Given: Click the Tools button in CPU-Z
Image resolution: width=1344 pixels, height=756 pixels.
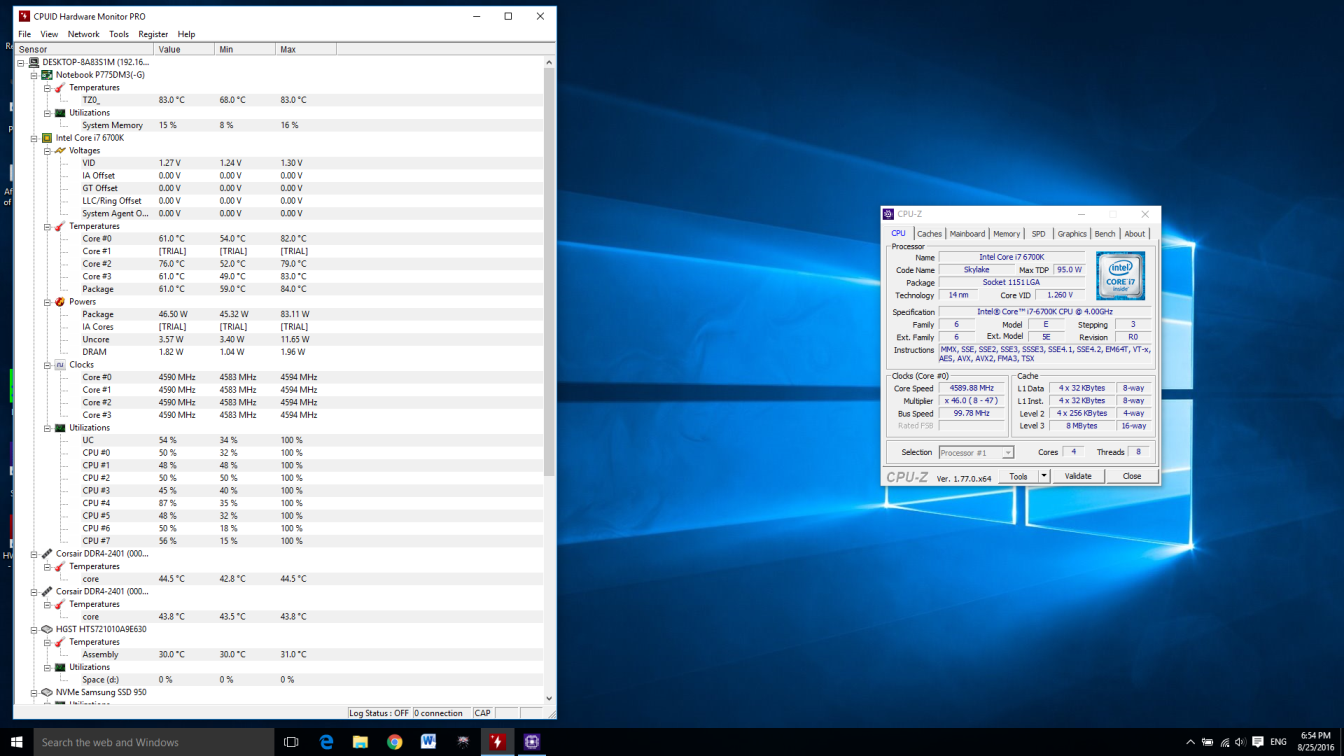Looking at the screenshot, I should pos(1018,477).
